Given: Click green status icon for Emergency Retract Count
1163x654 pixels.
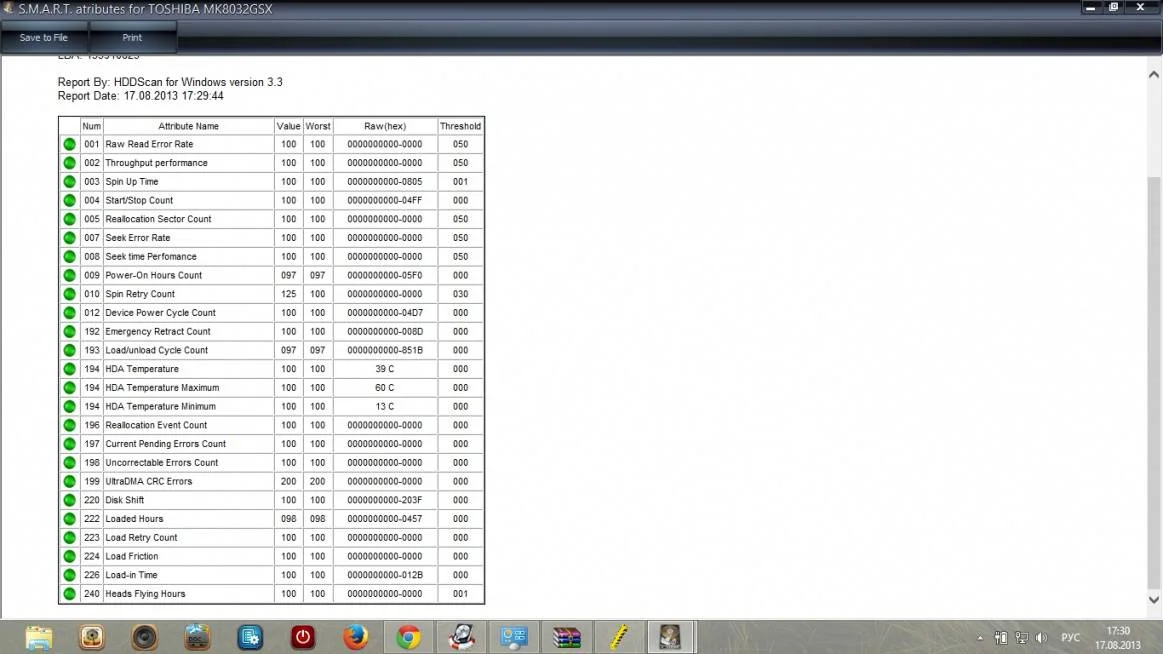Looking at the screenshot, I should [x=70, y=331].
